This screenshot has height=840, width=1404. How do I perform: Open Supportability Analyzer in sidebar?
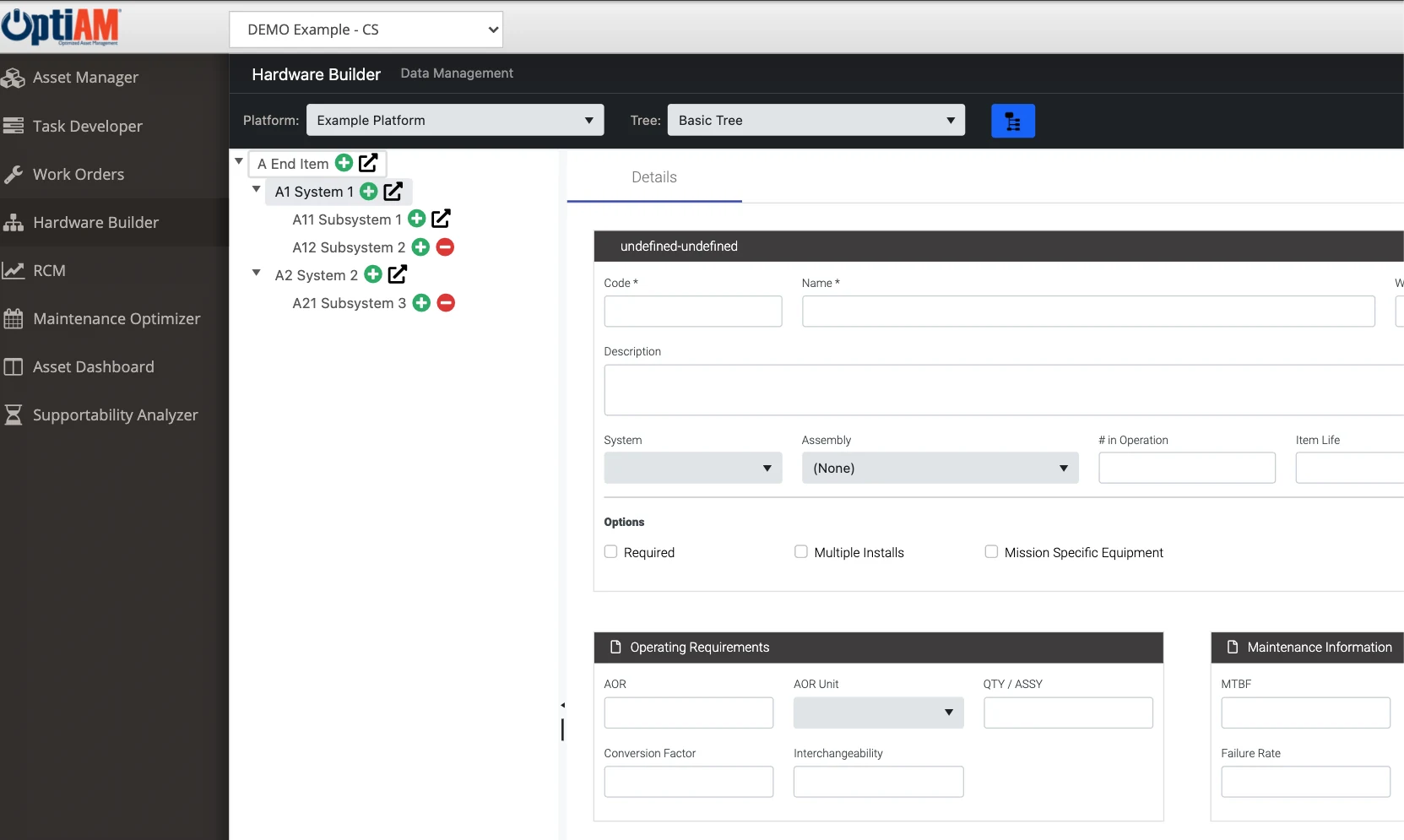pos(114,415)
